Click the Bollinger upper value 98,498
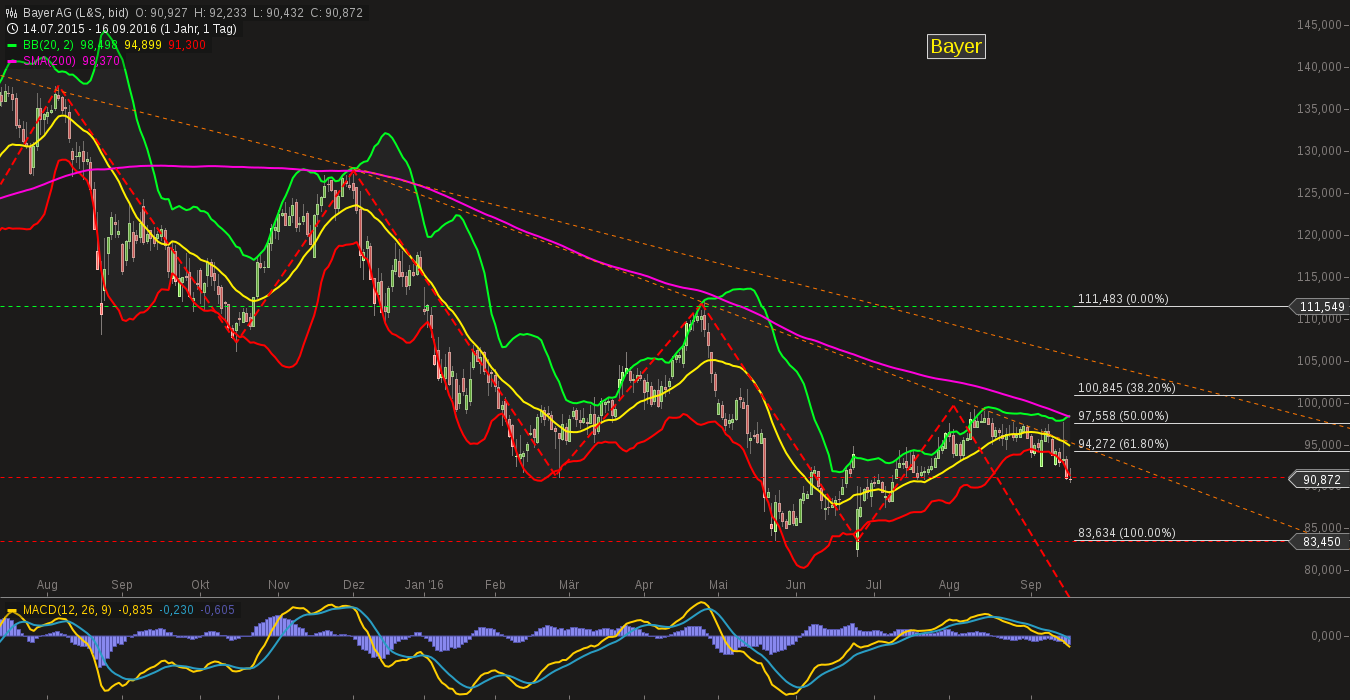This screenshot has height=700, width=1350. 99,45
